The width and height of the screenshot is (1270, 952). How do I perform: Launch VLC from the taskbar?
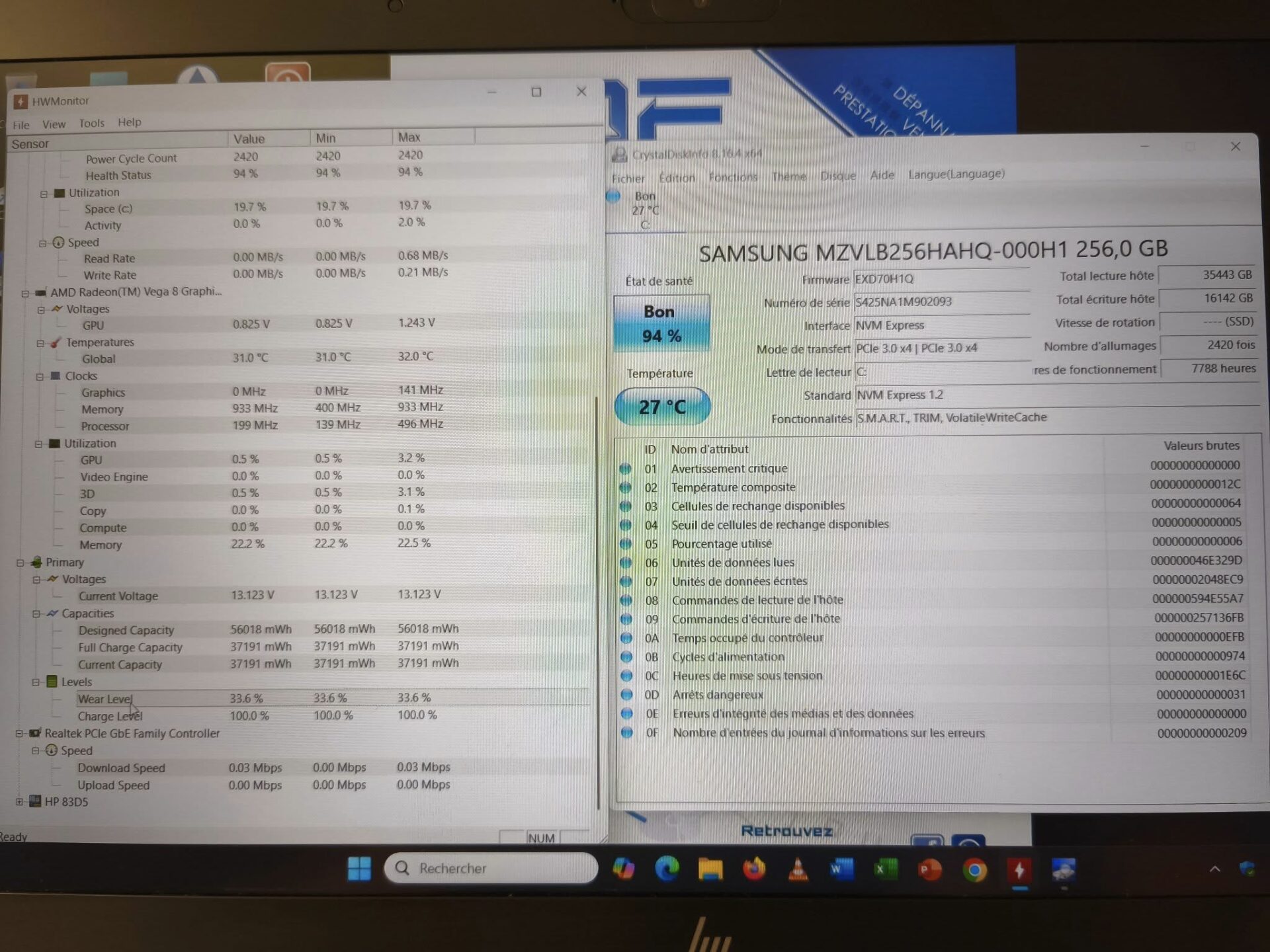point(798,869)
